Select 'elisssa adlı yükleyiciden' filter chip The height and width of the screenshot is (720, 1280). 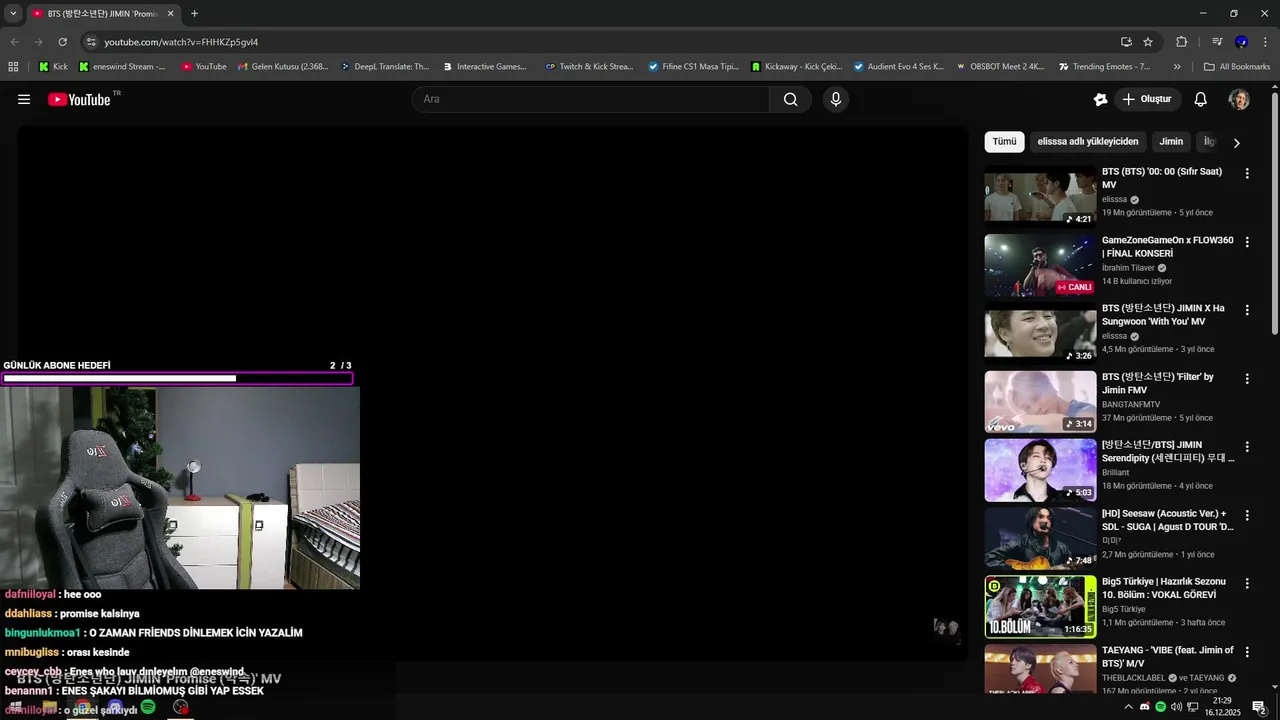point(1088,142)
